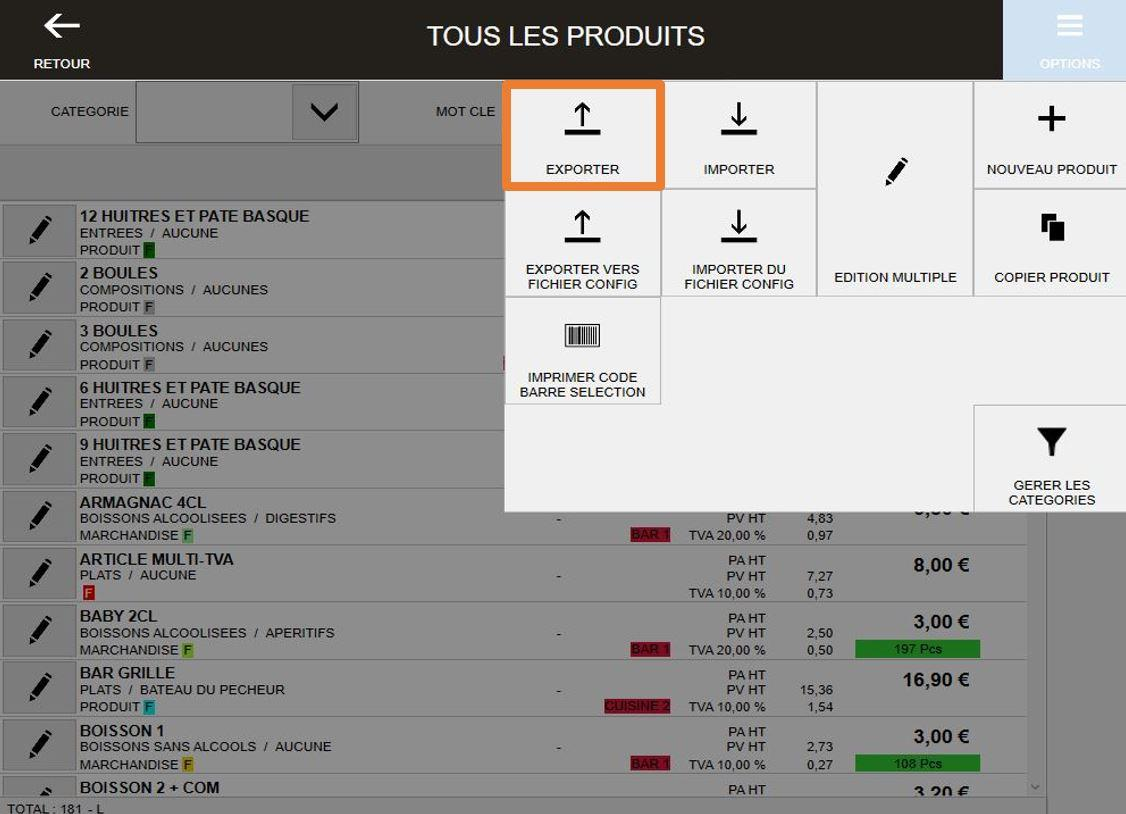
Task: Choose EXPORTER in the options panel
Action: pos(582,136)
